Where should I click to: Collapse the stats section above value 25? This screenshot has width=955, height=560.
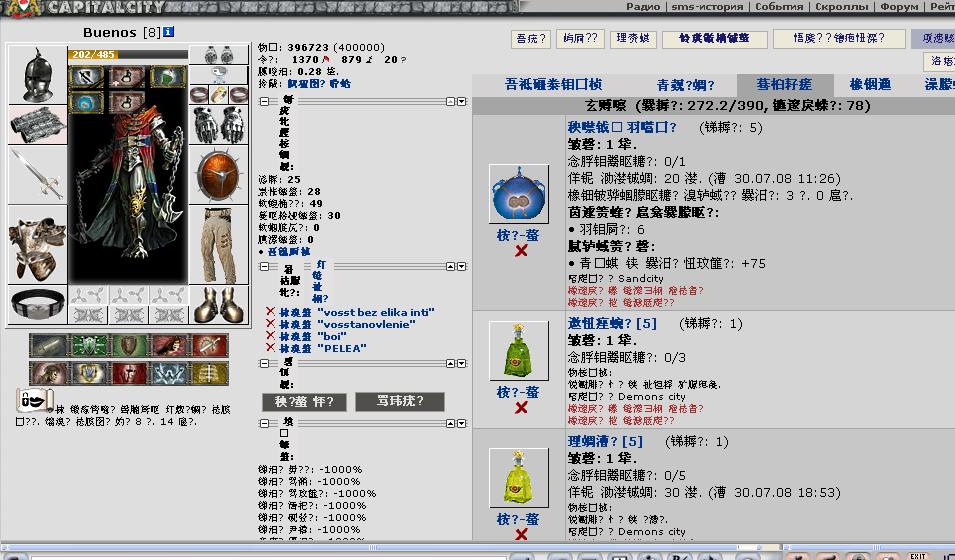pos(264,101)
